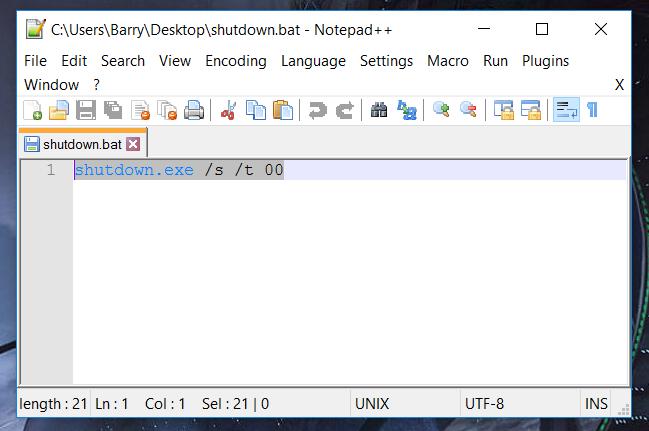Open the Run menu
The image size is (649, 431).
point(495,61)
